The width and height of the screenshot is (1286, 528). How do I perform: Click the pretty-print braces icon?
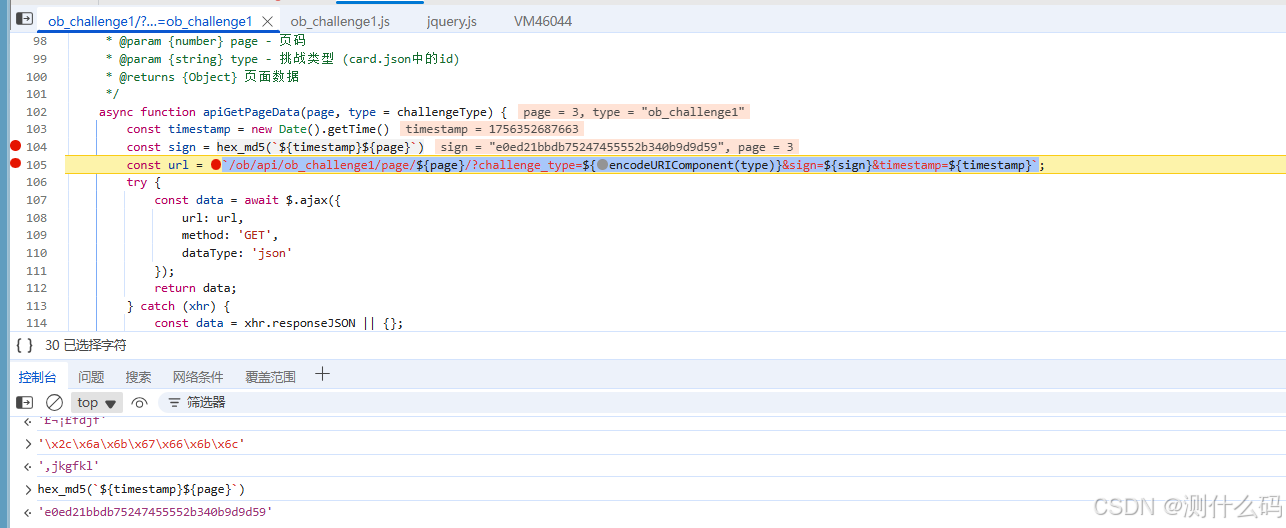25,345
